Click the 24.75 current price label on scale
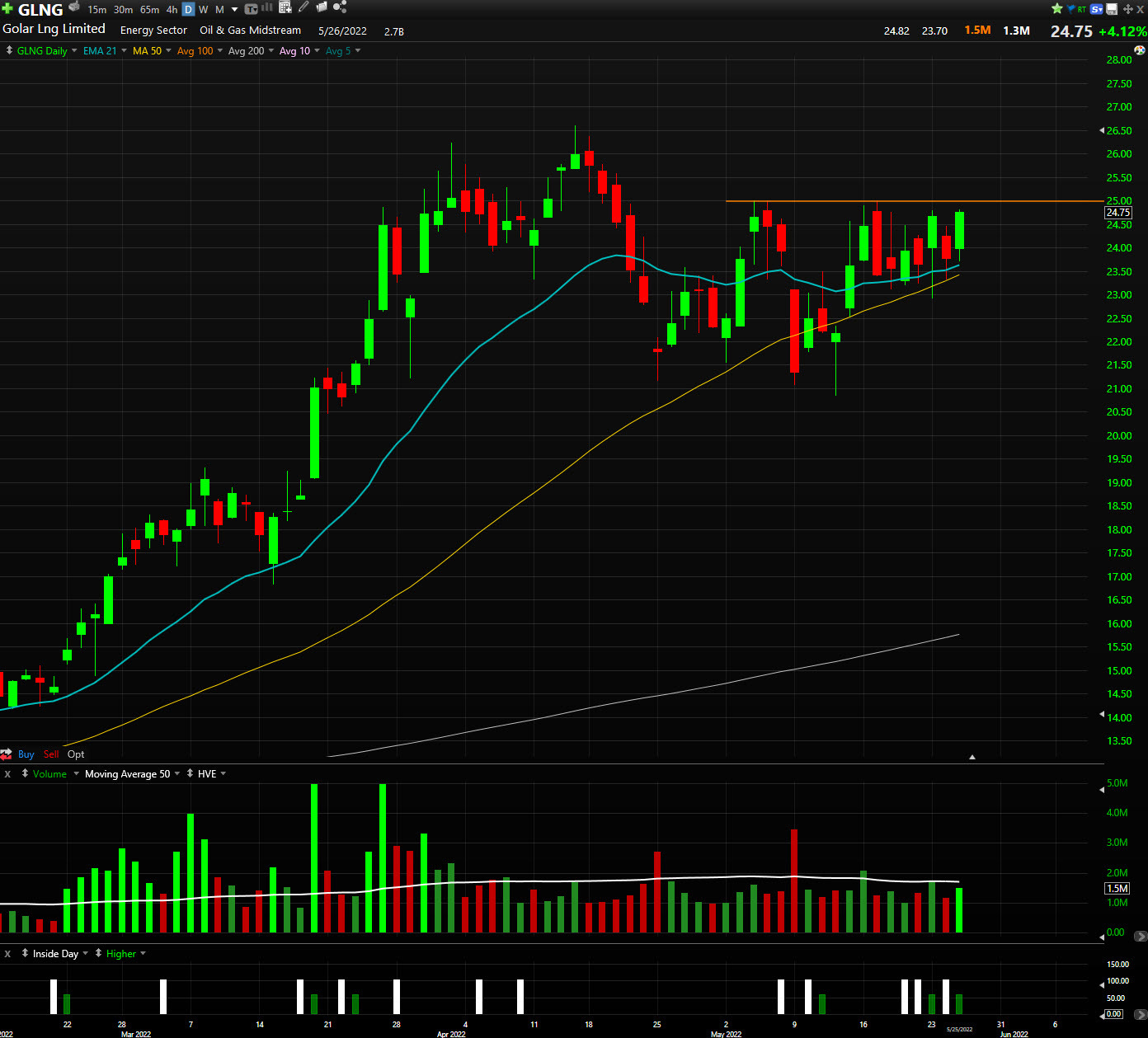Image resolution: width=1148 pixels, height=1038 pixels. (1118, 213)
